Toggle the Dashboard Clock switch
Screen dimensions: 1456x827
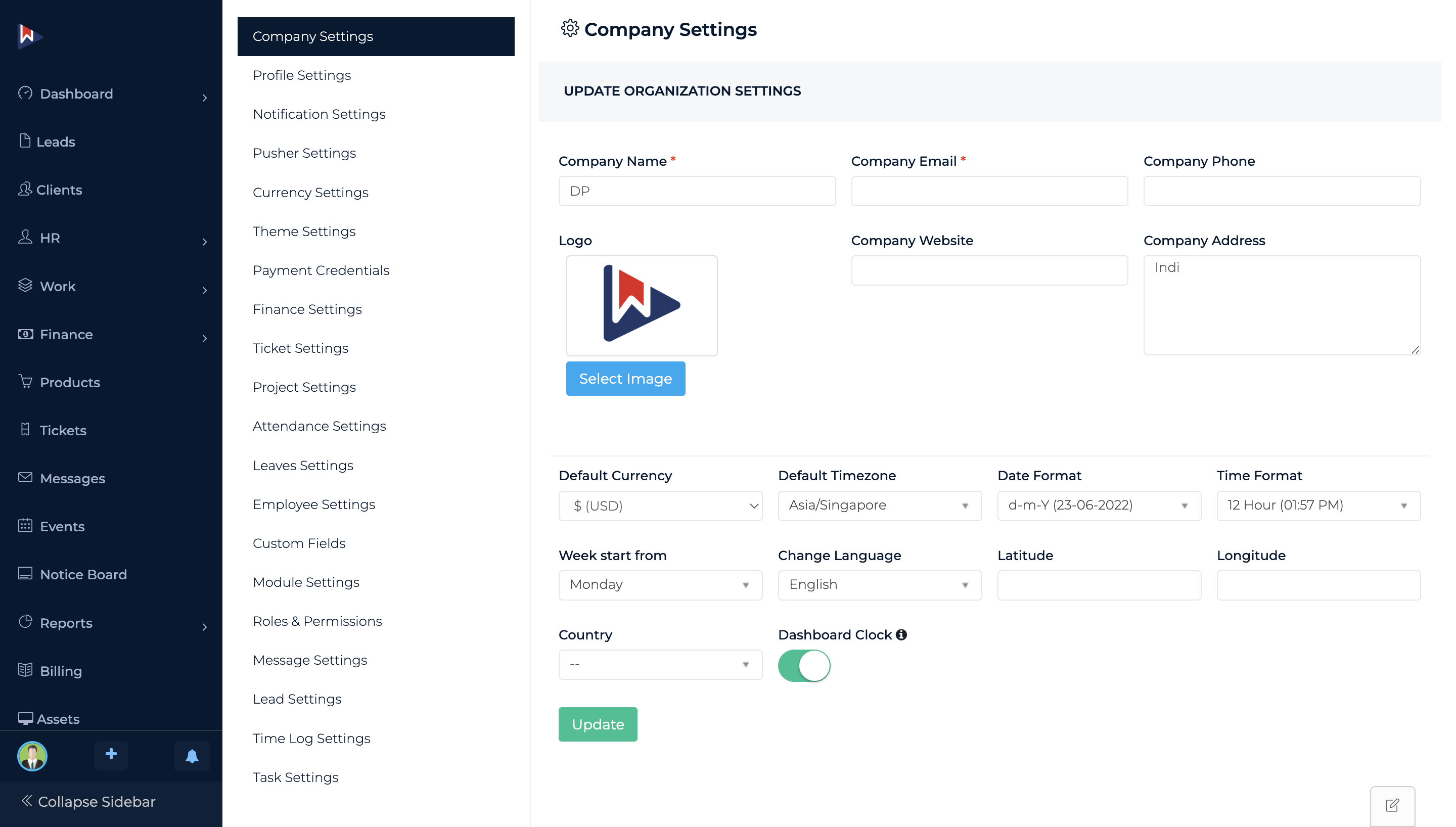tap(803, 665)
